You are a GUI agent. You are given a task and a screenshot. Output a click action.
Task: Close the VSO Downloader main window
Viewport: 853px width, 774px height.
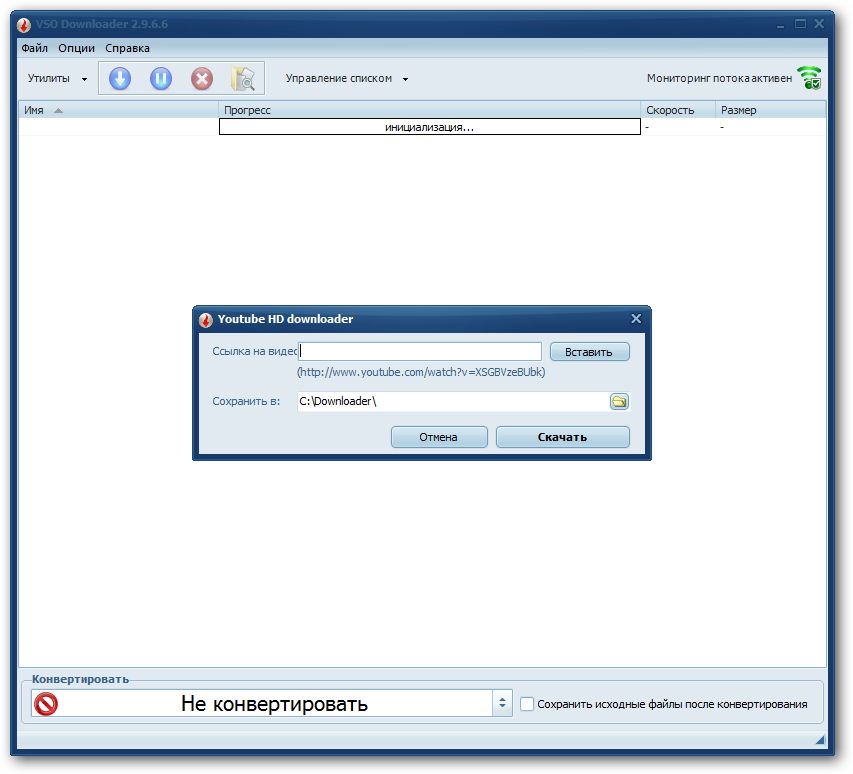click(819, 24)
